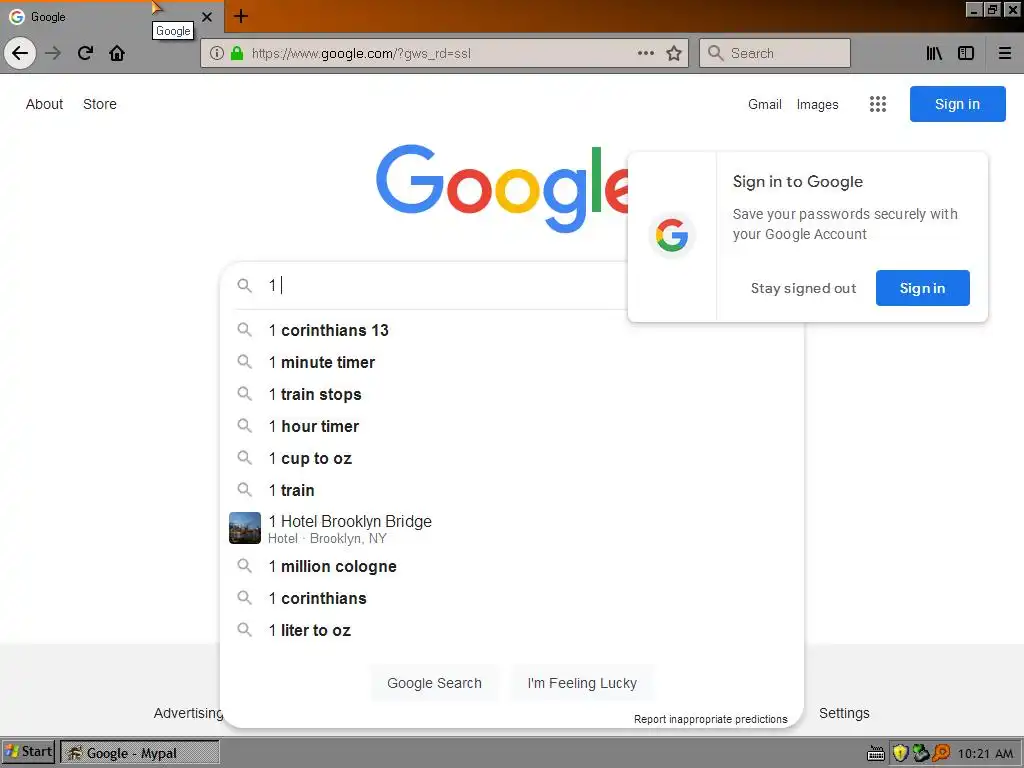Open the 1 Hotel Brooklyn Bridge thumbnail

245,528
